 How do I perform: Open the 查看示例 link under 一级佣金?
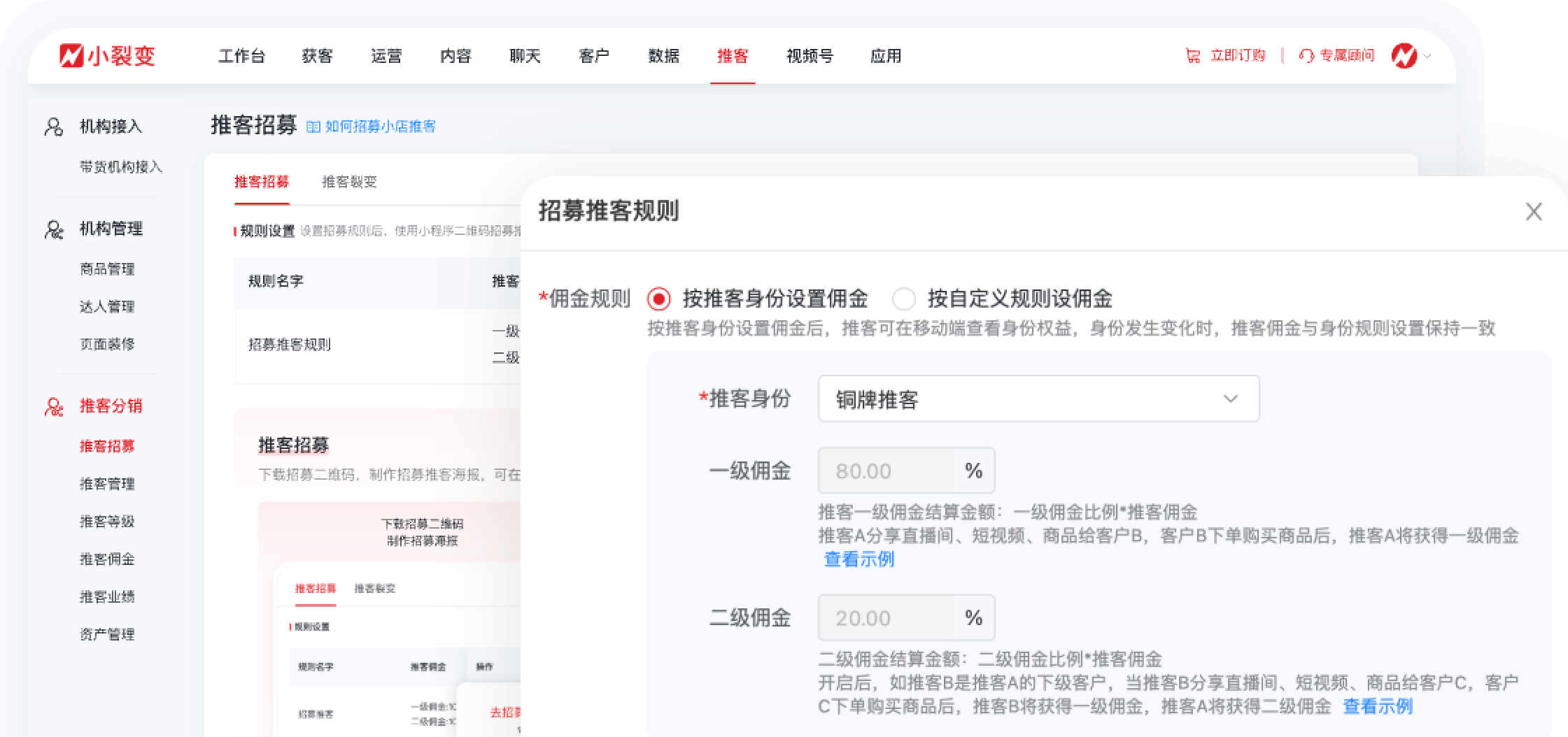click(x=859, y=560)
